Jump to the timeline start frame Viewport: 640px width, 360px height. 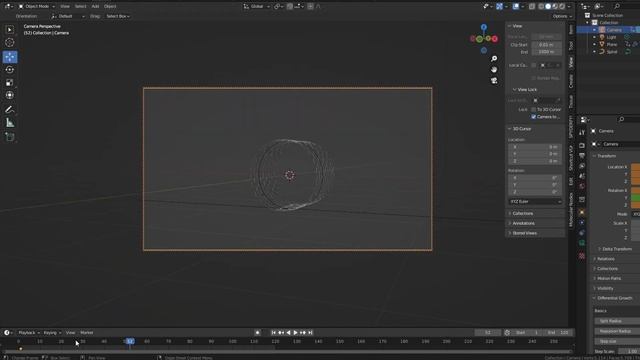click(273, 333)
